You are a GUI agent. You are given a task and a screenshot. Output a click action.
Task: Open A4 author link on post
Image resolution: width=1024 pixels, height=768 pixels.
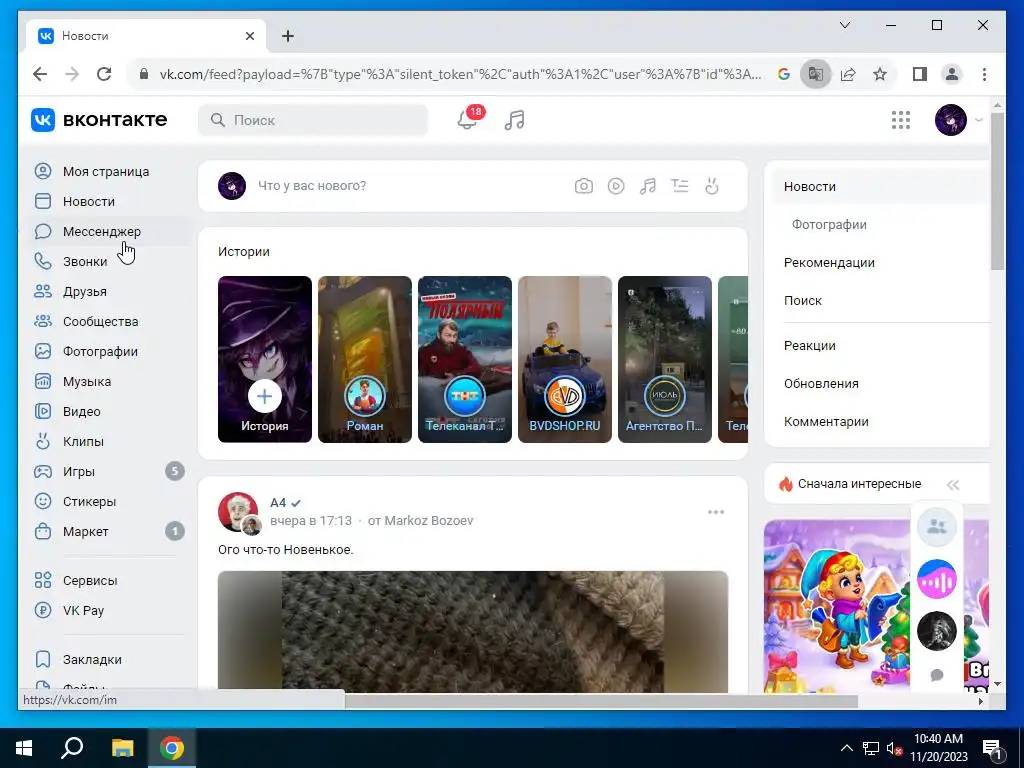278,503
